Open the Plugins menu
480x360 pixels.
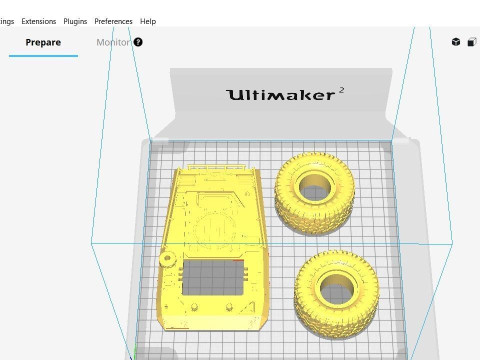pos(75,21)
